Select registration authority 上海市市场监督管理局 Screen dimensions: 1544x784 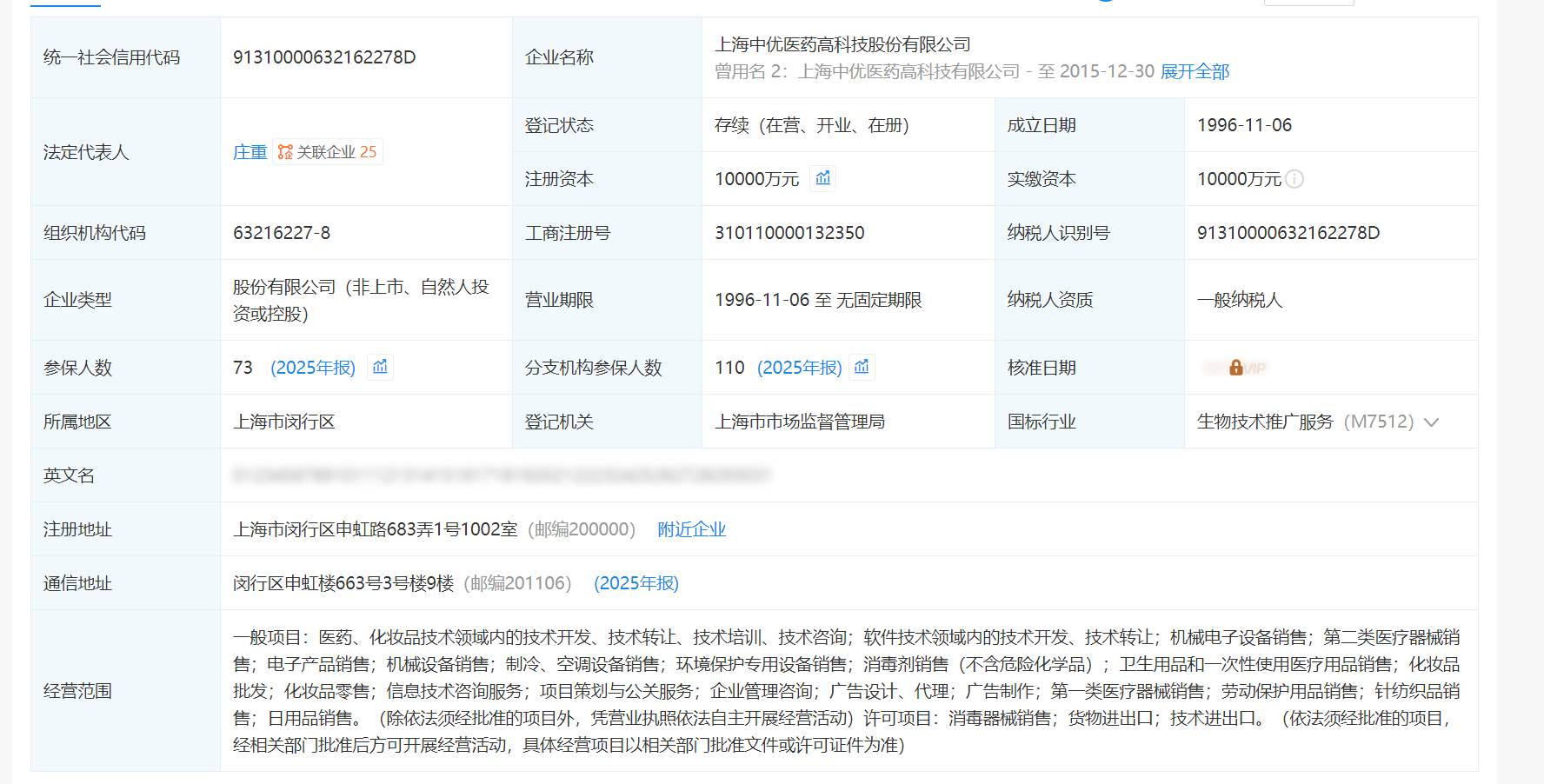[800, 422]
